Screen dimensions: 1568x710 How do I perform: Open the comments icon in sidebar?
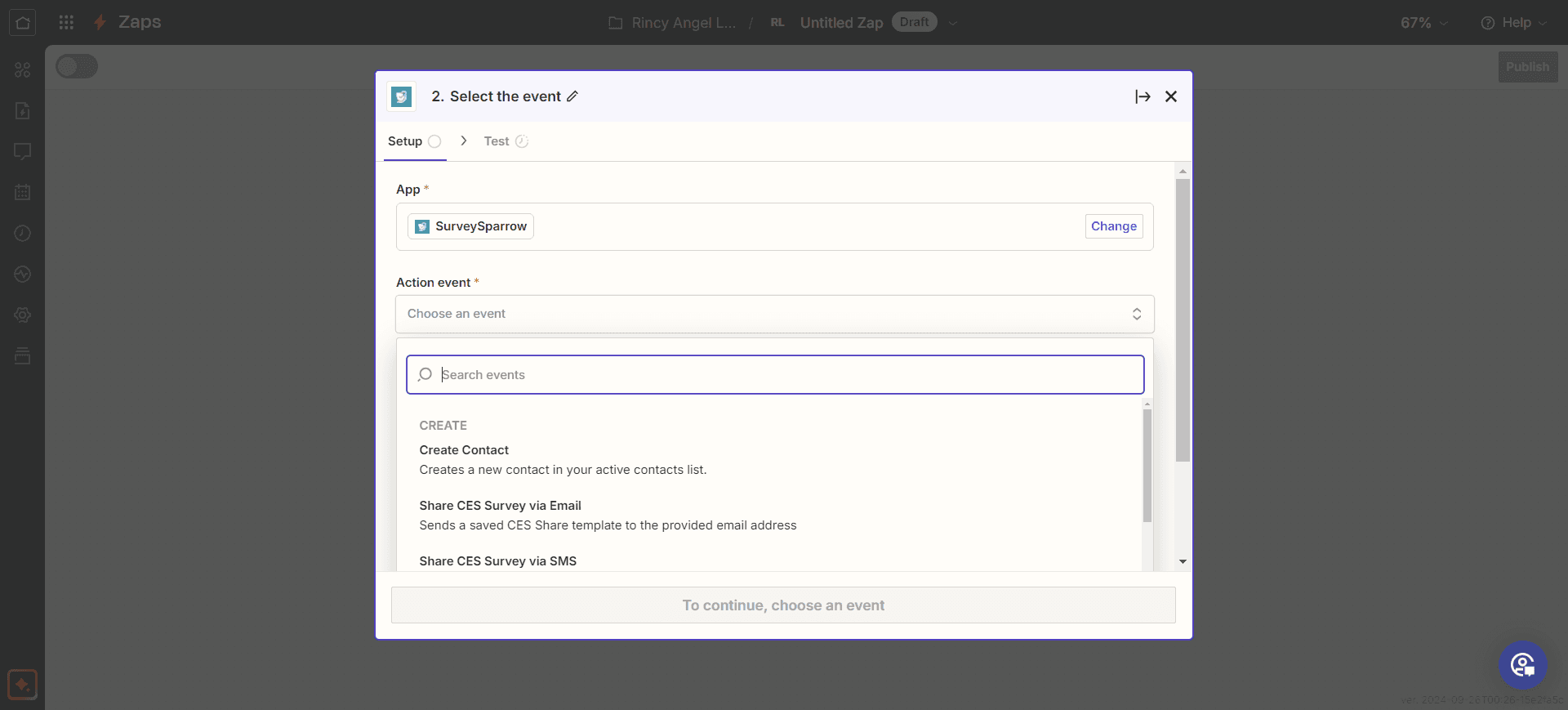pyautogui.click(x=23, y=152)
